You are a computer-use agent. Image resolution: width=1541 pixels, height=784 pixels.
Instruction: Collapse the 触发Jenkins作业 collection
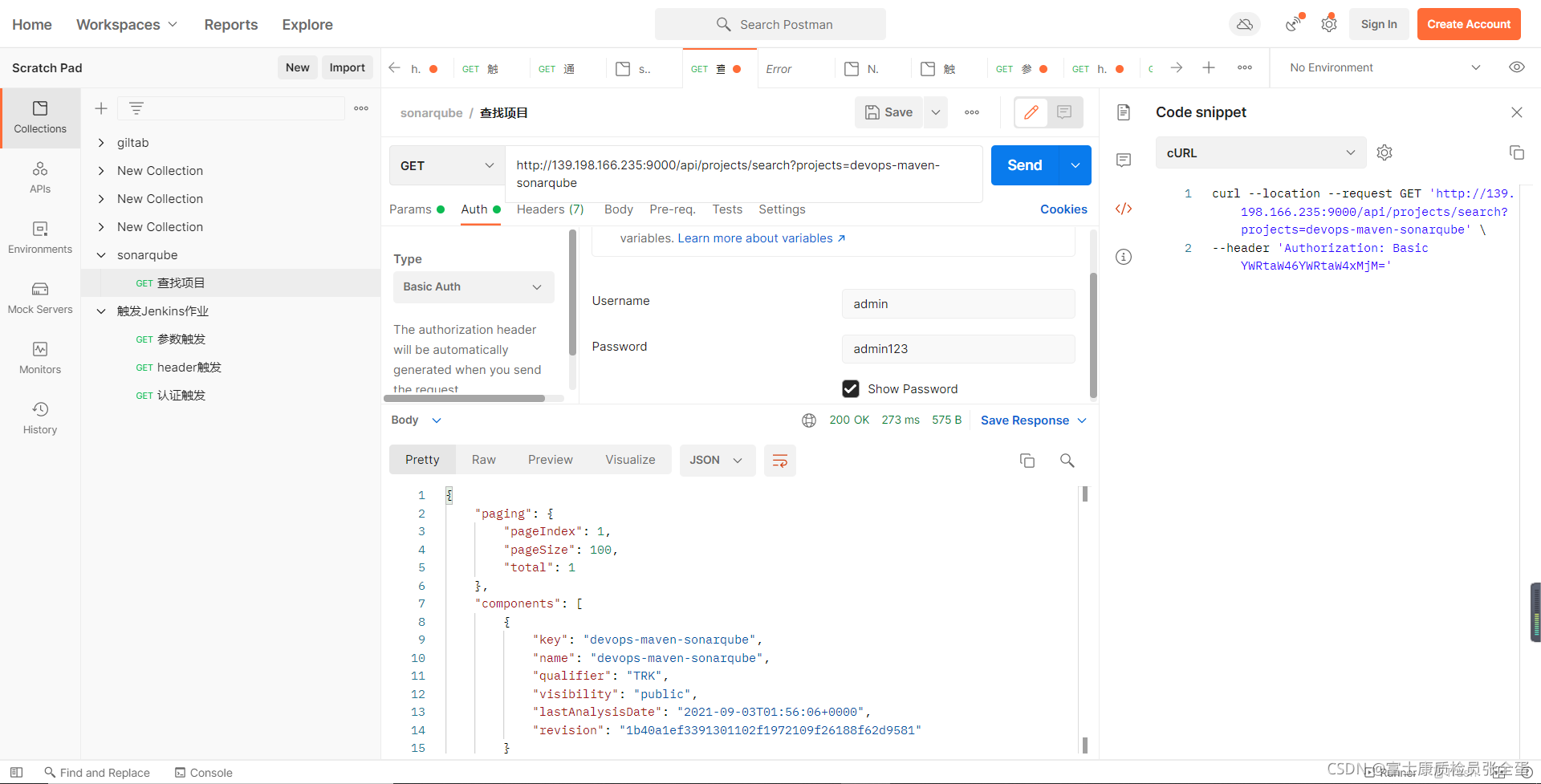[x=101, y=311]
